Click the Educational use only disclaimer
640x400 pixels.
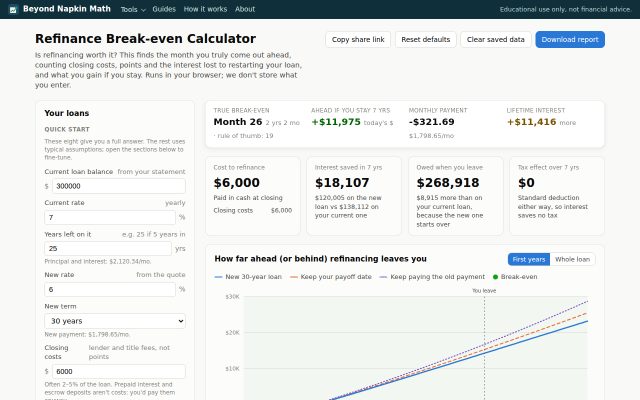click(x=566, y=9)
